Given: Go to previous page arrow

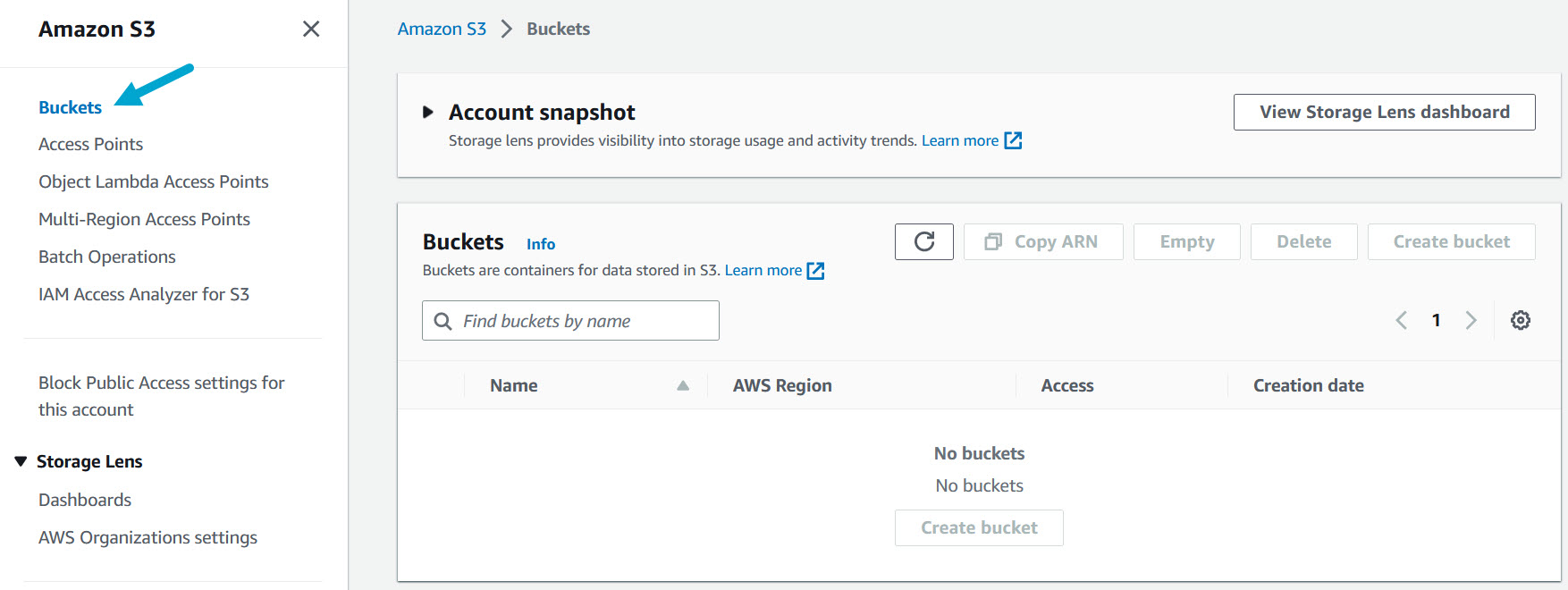Looking at the screenshot, I should (1401, 320).
